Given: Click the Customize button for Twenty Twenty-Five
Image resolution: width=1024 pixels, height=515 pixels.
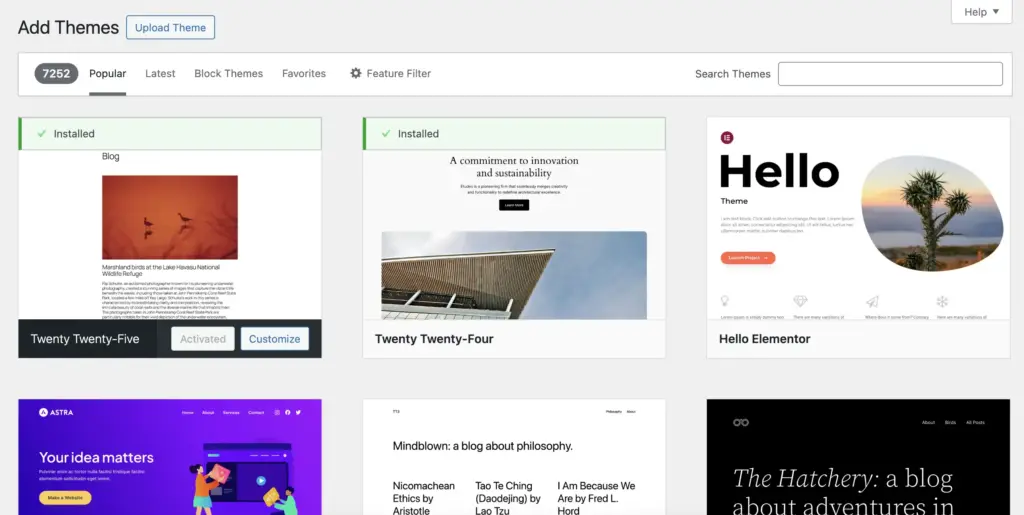Looking at the screenshot, I should 274,339.
